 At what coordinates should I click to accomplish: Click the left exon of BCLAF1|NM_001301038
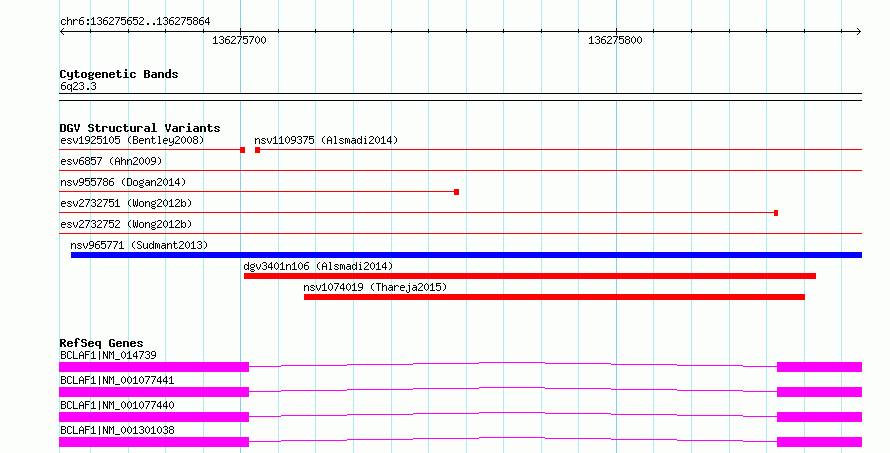(154, 442)
